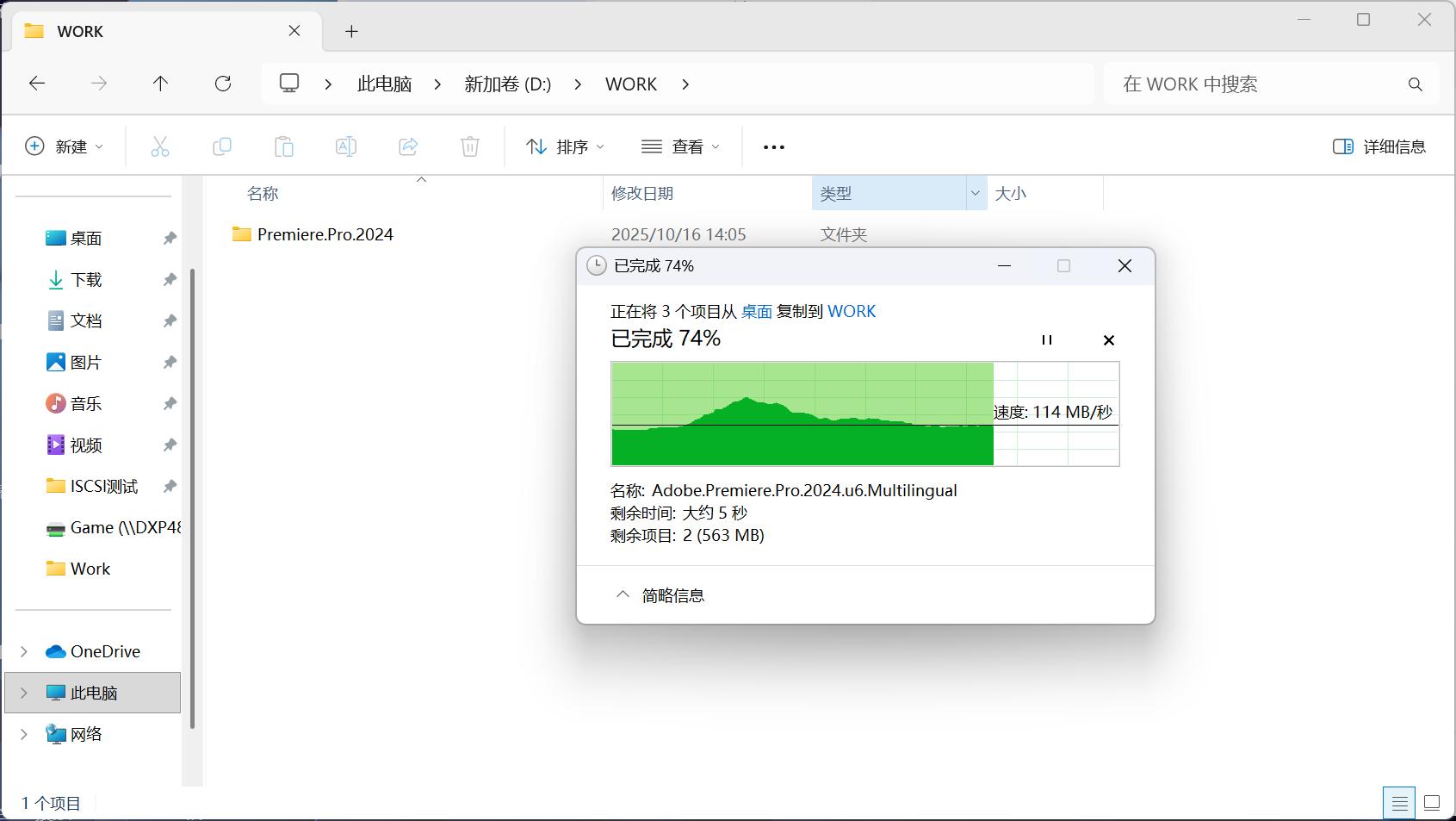Image resolution: width=1456 pixels, height=821 pixels.
Task: Expand chevron after 此电脑 in address bar
Action: pyautogui.click(x=438, y=84)
